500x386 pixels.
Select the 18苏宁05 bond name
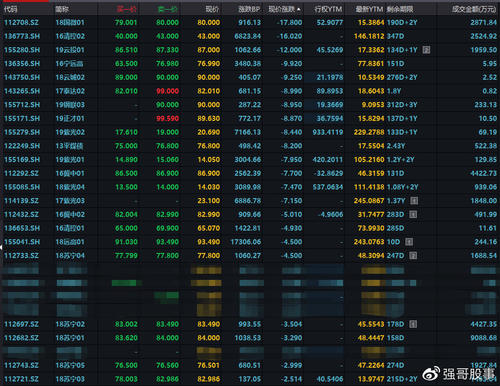click(x=70, y=365)
